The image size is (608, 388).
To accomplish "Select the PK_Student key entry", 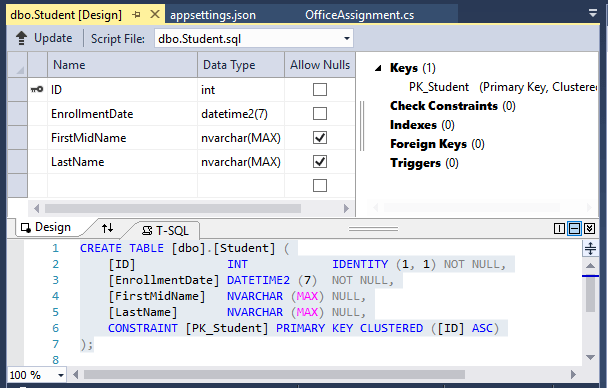I will point(439,87).
